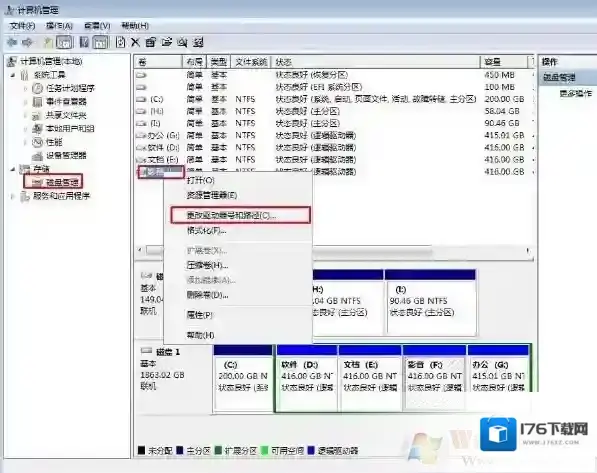
Task: Toggle the show/hide action pane icon
Action: [101, 42]
